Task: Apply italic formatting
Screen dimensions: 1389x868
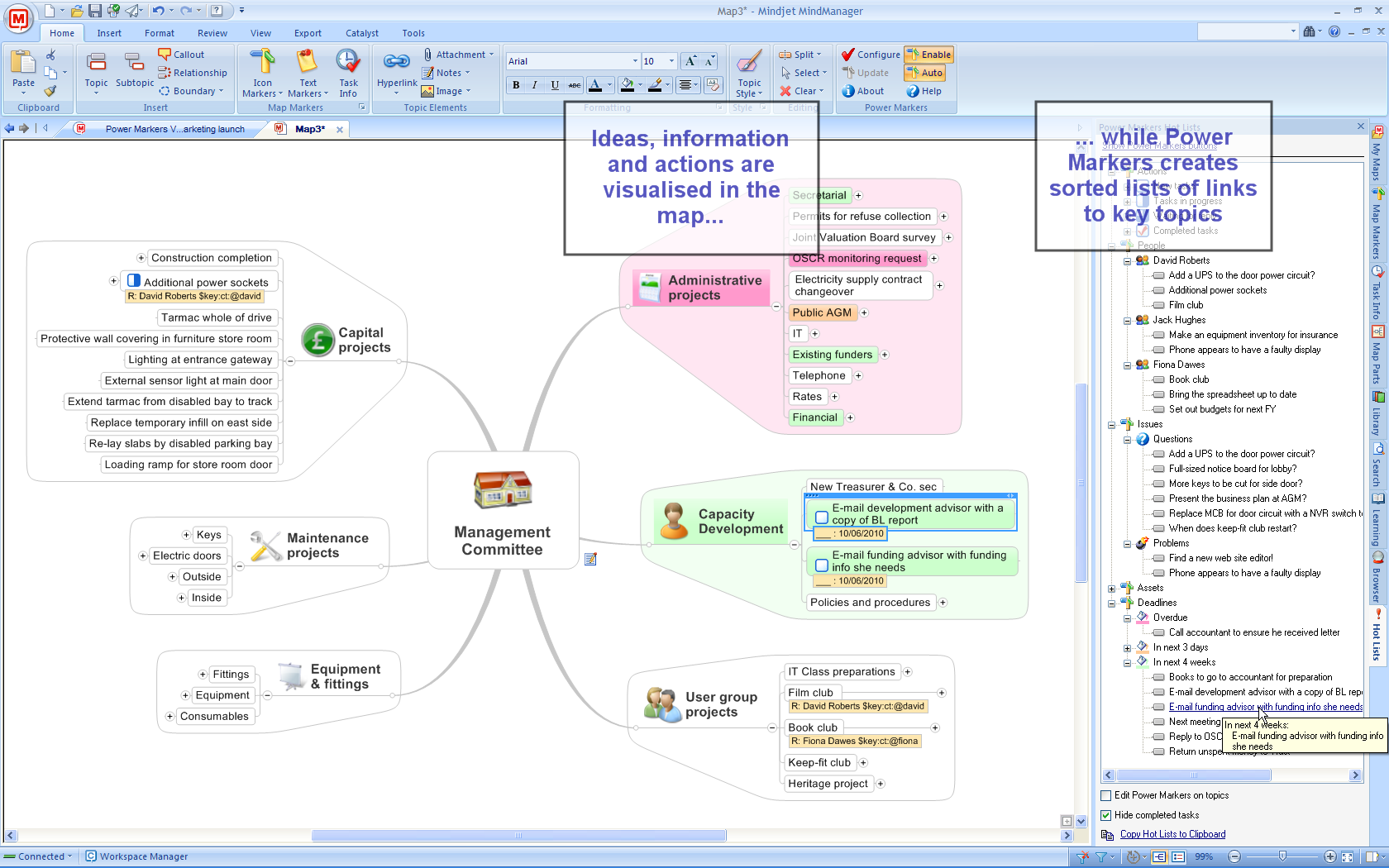Action: 535,85
